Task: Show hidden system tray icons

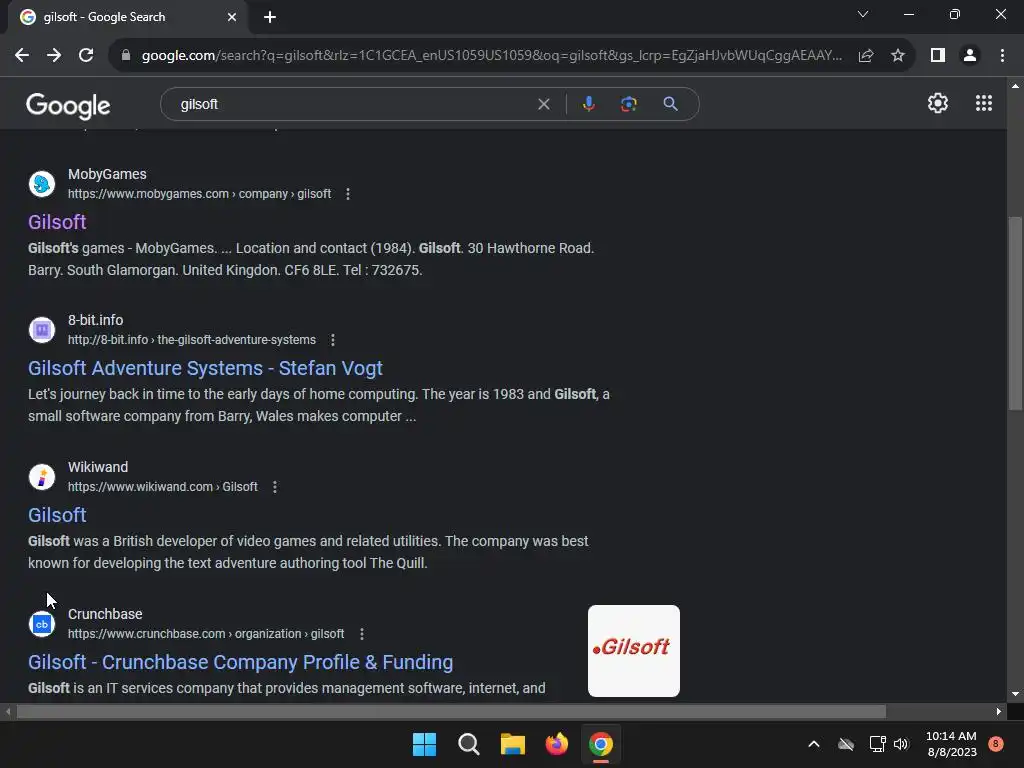Action: point(814,744)
